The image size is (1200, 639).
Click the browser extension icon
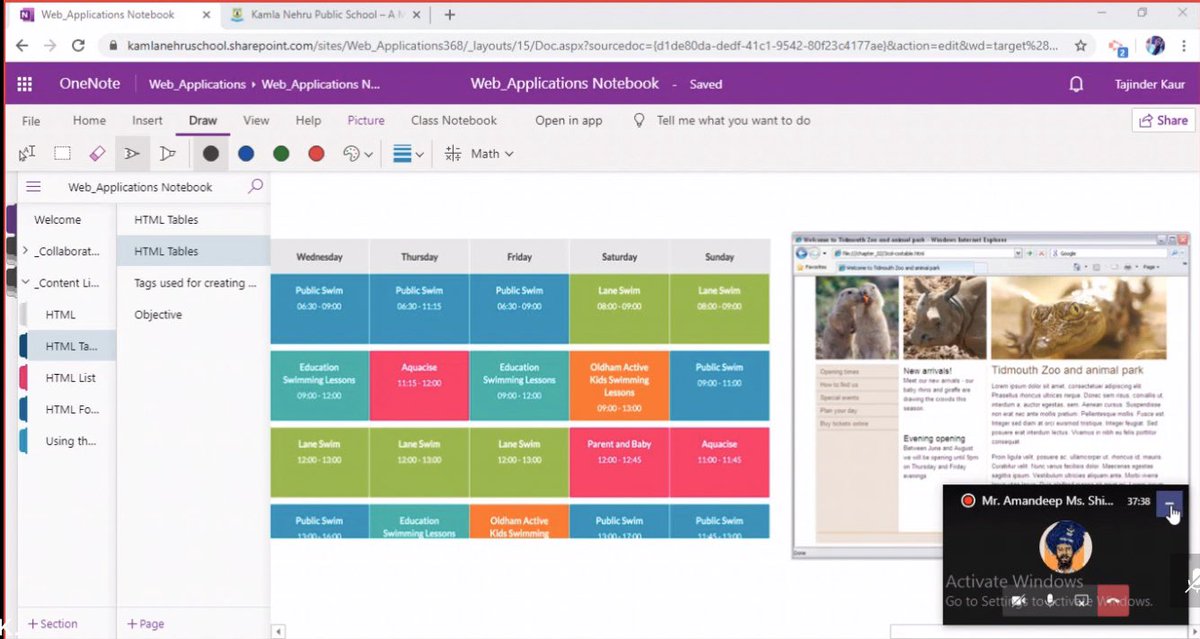(x=1118, y=46)
